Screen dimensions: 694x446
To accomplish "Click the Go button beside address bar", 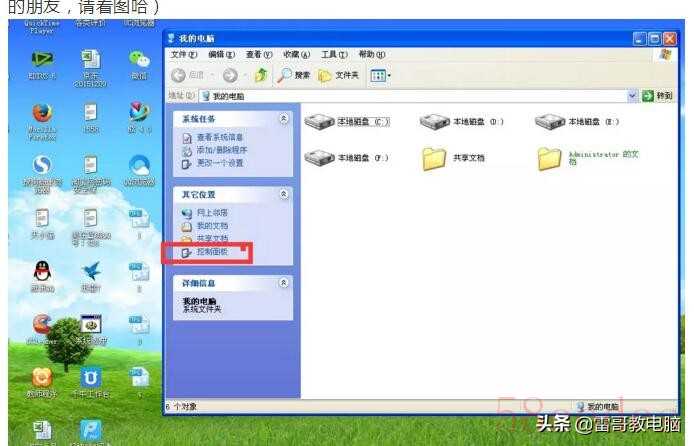I will coord(658,96).
